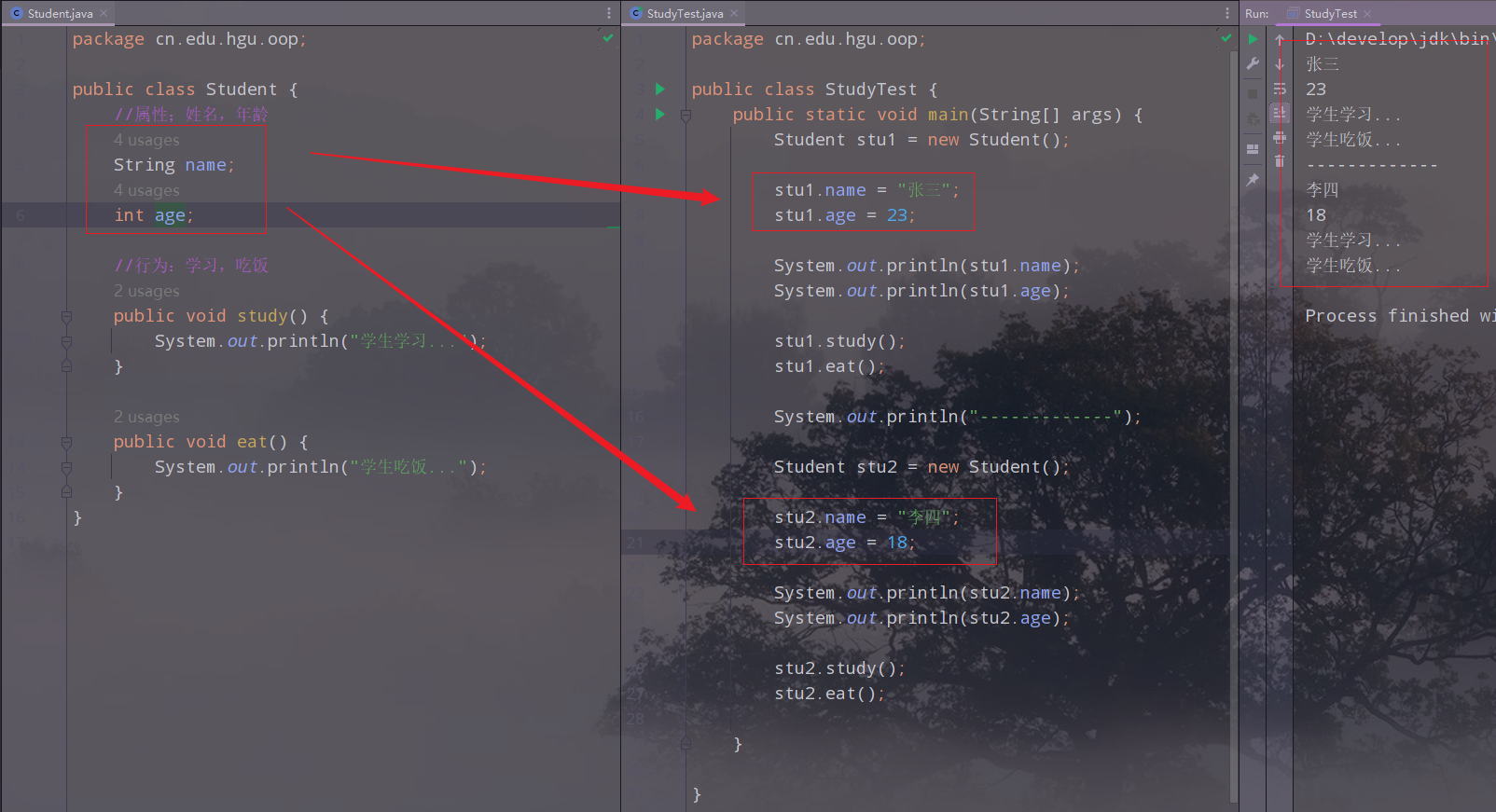1496x812 pixels.
Task: Click 'stu1.study();' call
Action: pyautogui.click(x=839, y=341)
